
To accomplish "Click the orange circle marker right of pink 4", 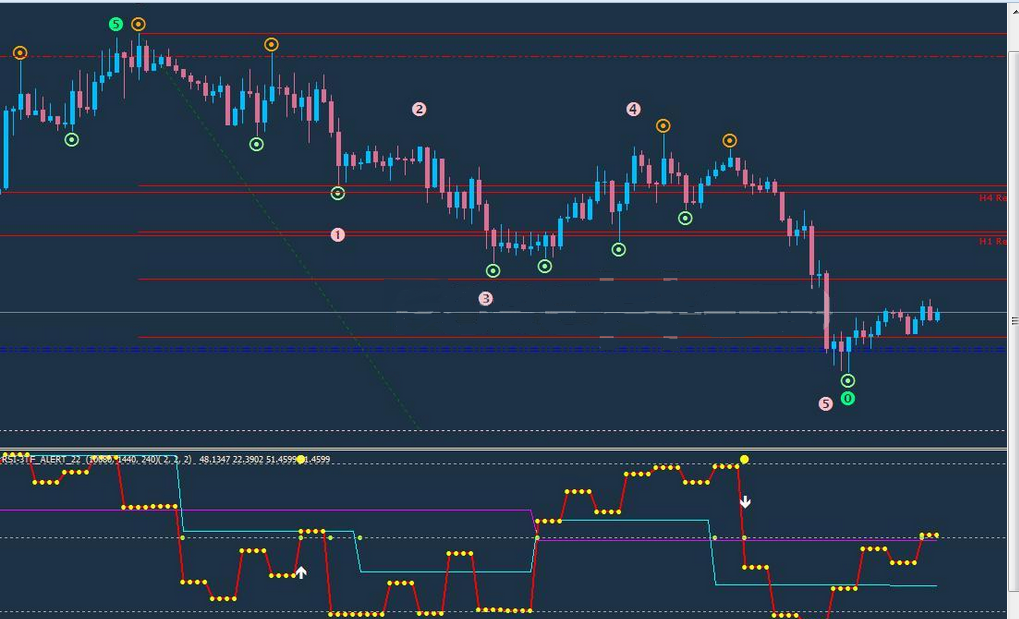I will click(663, 125).
